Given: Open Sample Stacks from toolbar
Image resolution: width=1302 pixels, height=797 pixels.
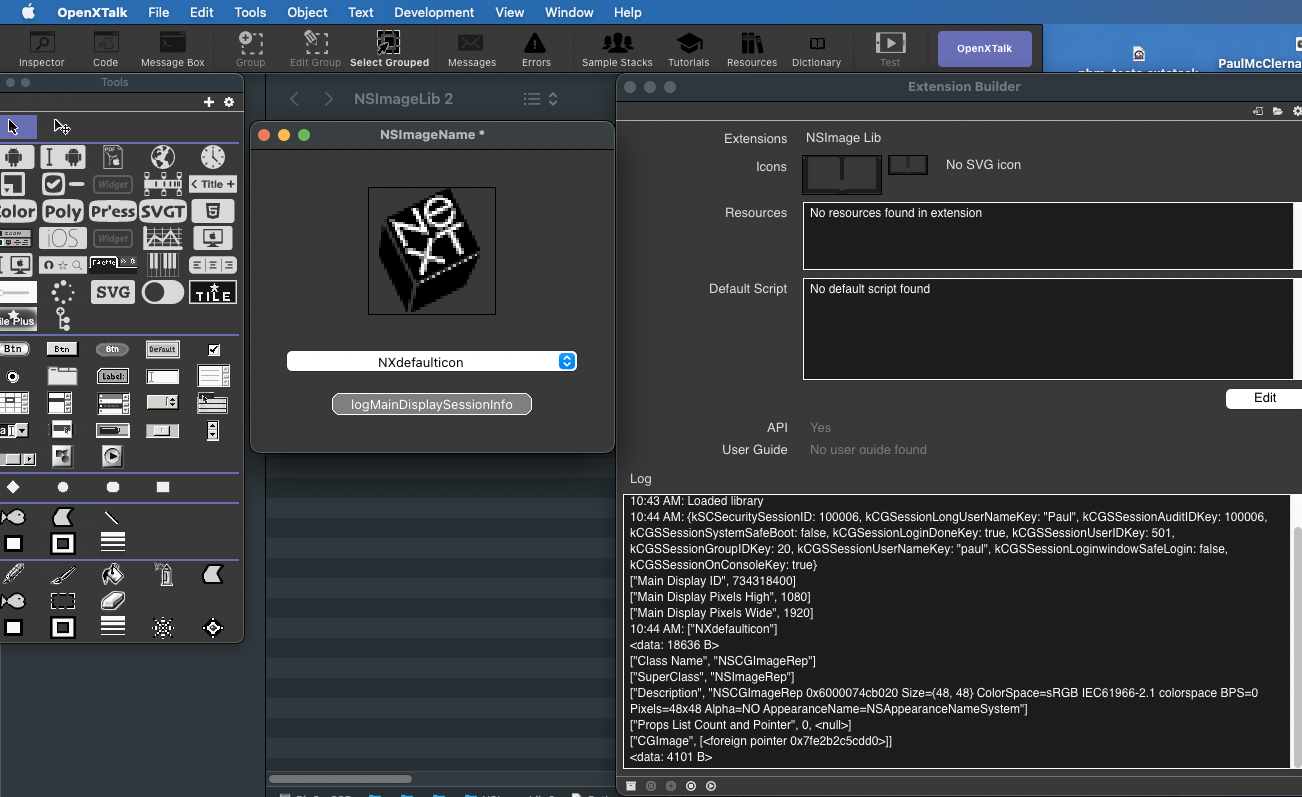Looking at the screenshot, I should pyautogui.click(x=617, y=48).
